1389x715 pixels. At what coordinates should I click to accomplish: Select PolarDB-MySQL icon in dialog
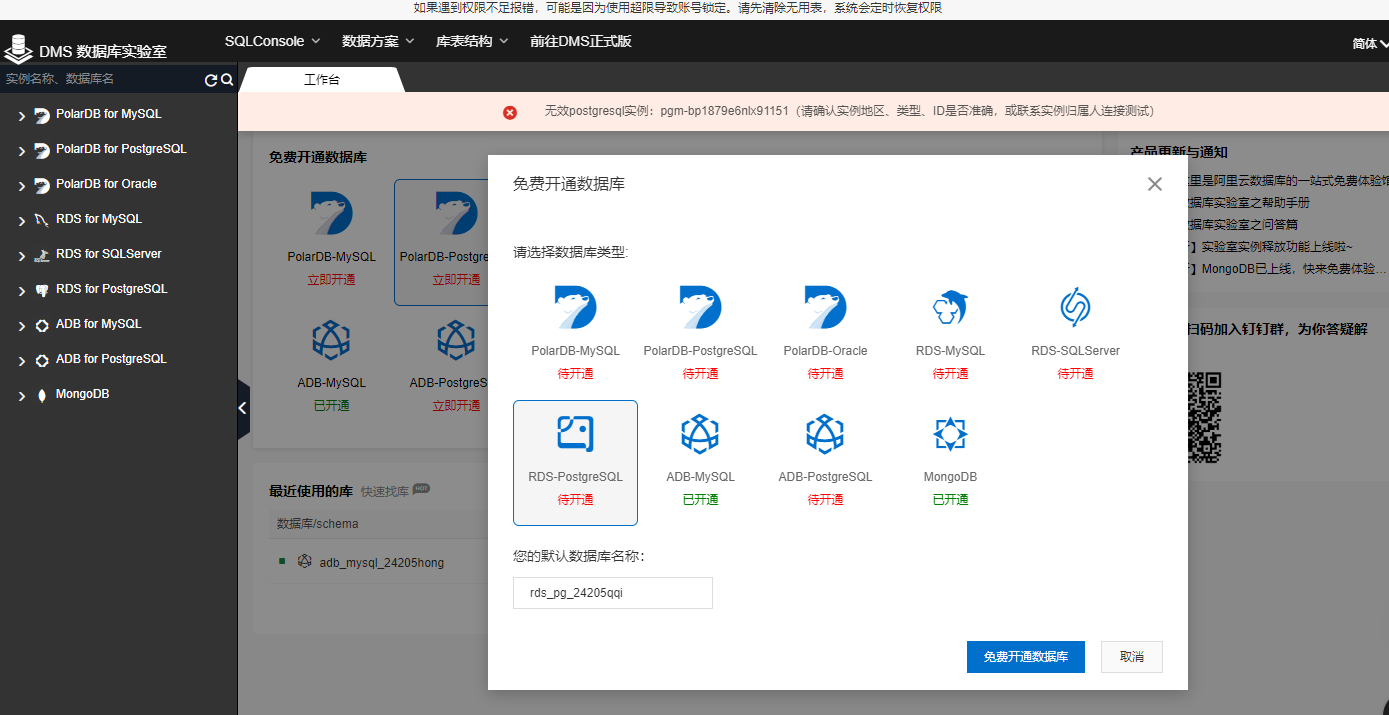pyautogui.click(x=575, y=307)
